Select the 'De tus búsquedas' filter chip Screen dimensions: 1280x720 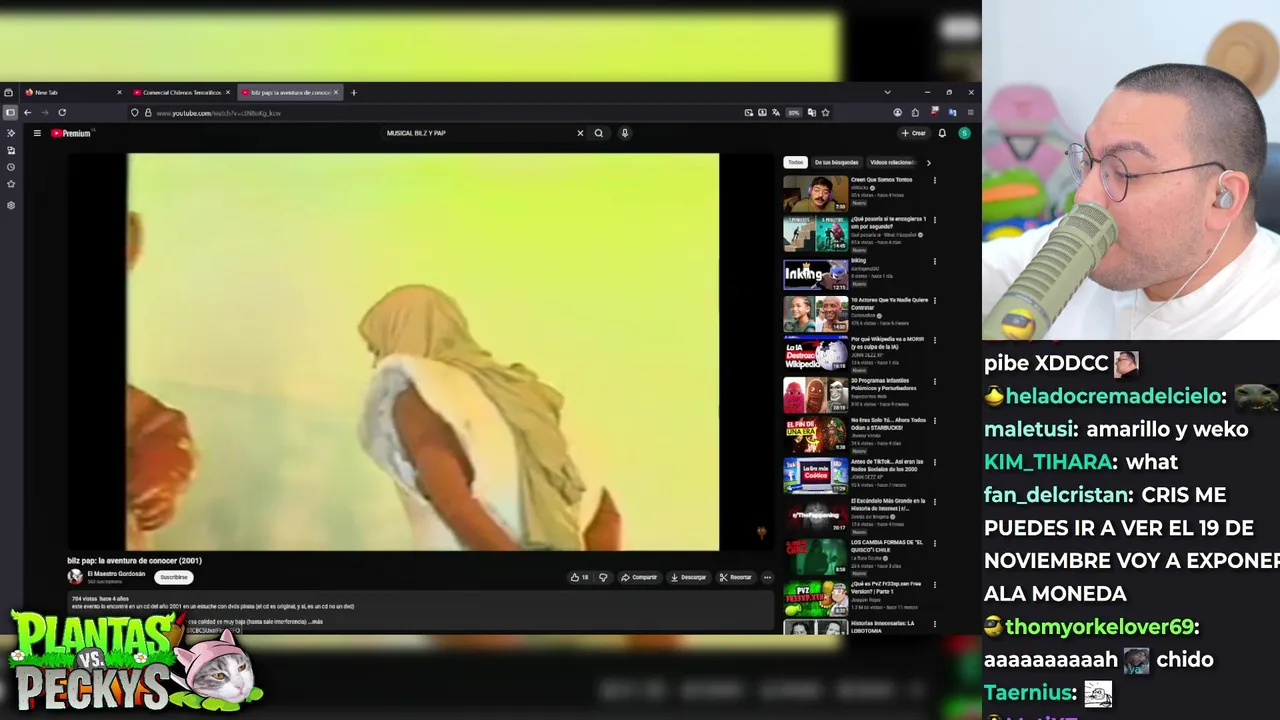[836, 162]
